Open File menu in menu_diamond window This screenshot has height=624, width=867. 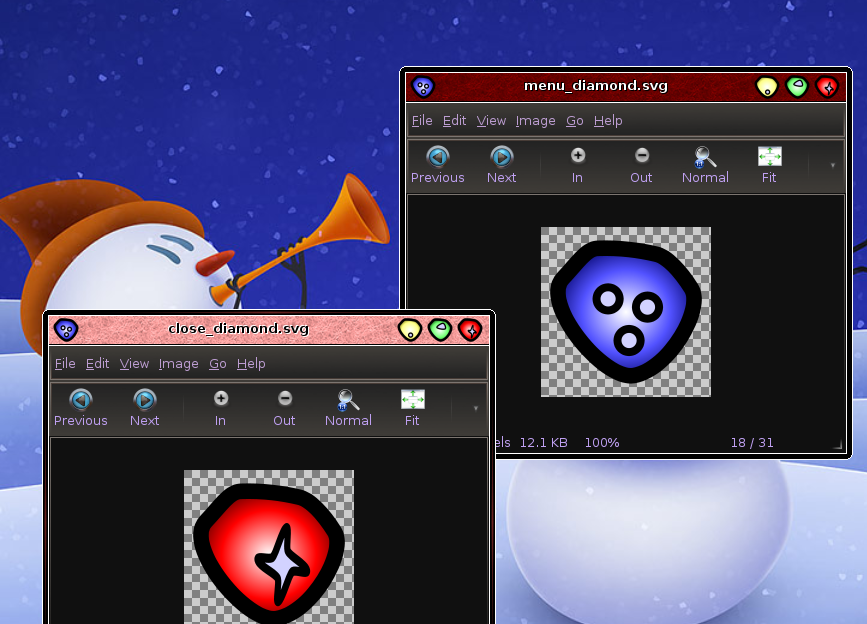(x=422, y=120)
